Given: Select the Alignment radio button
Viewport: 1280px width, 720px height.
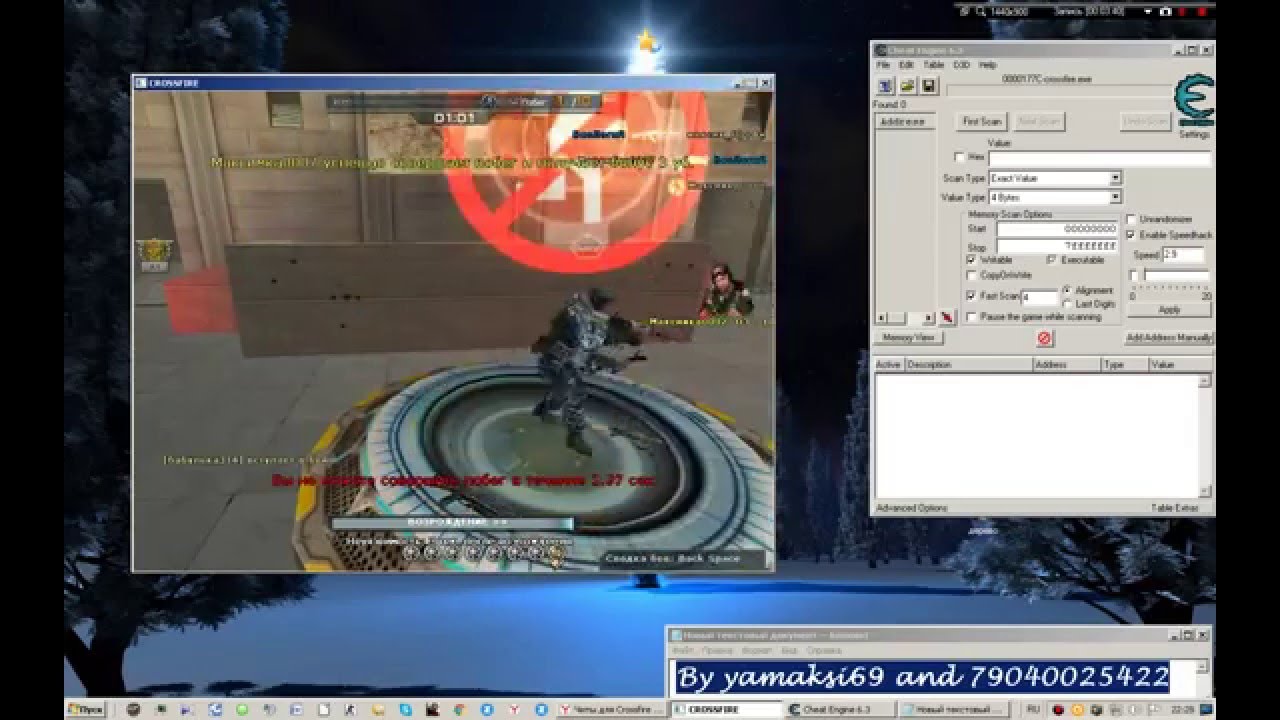Looking at the screenshot, I should pyautogui.click(x=1068, y=291).
